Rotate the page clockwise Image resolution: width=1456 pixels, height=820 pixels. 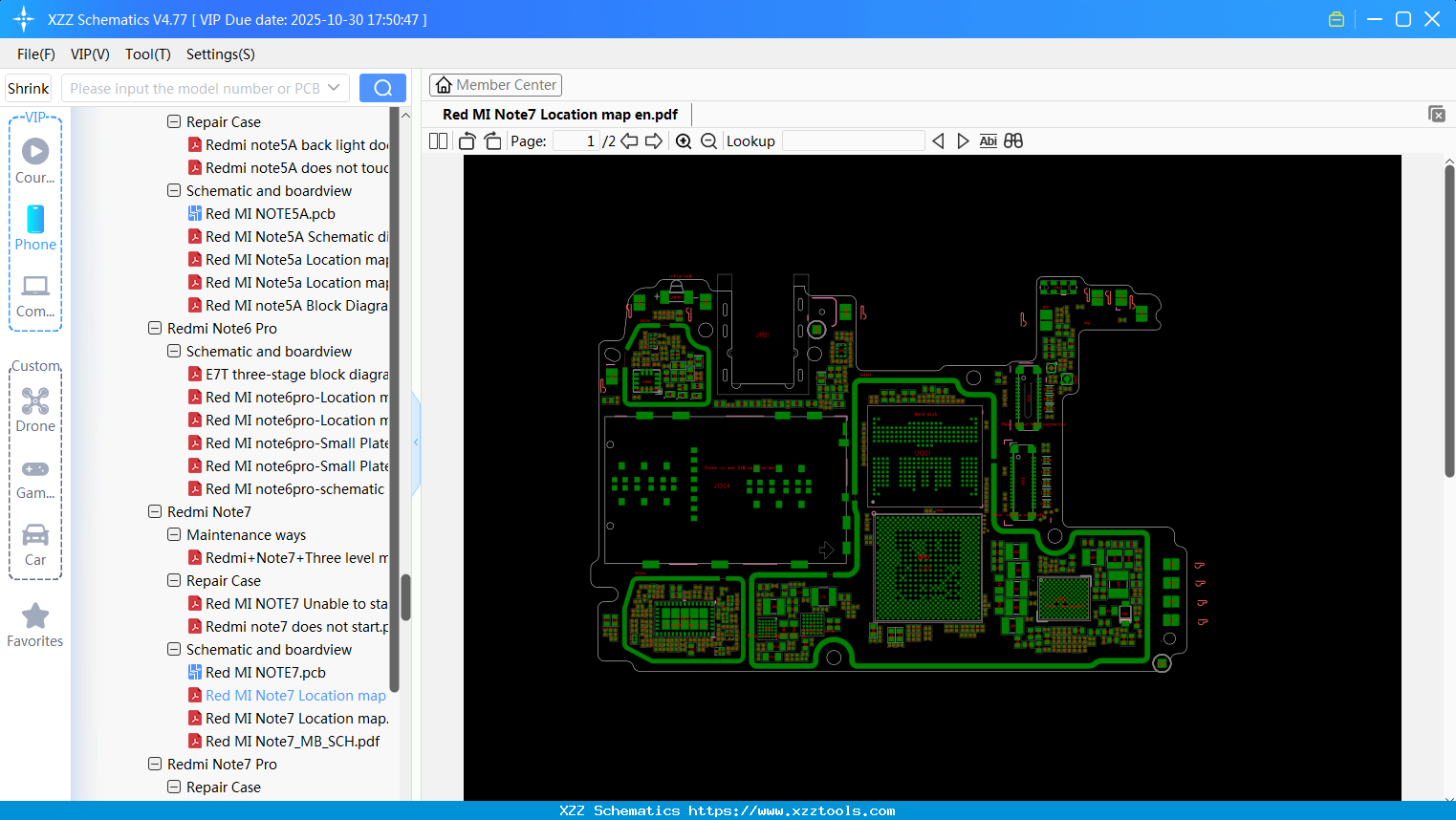pos(492,141)
